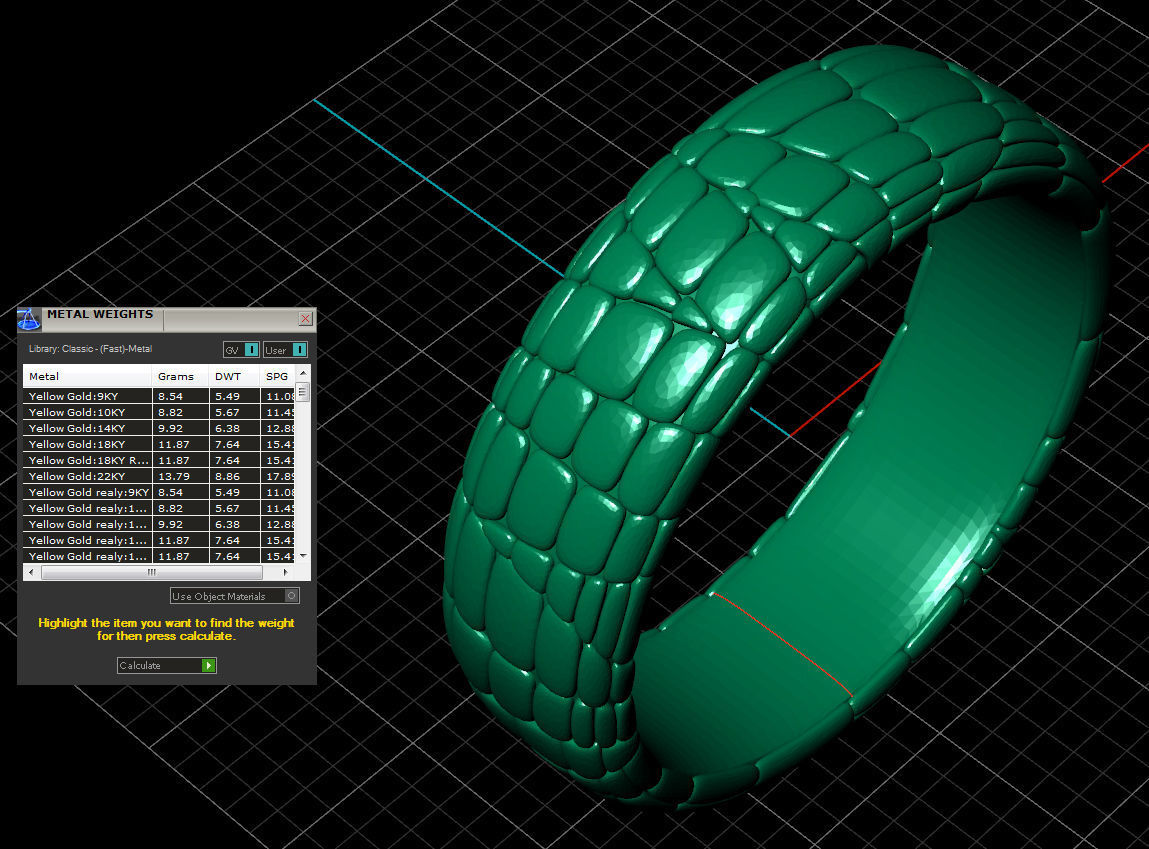Sort by the SPG column header
The height and width of the screenshot is (849, 1149).
click(x=278, y=376)
